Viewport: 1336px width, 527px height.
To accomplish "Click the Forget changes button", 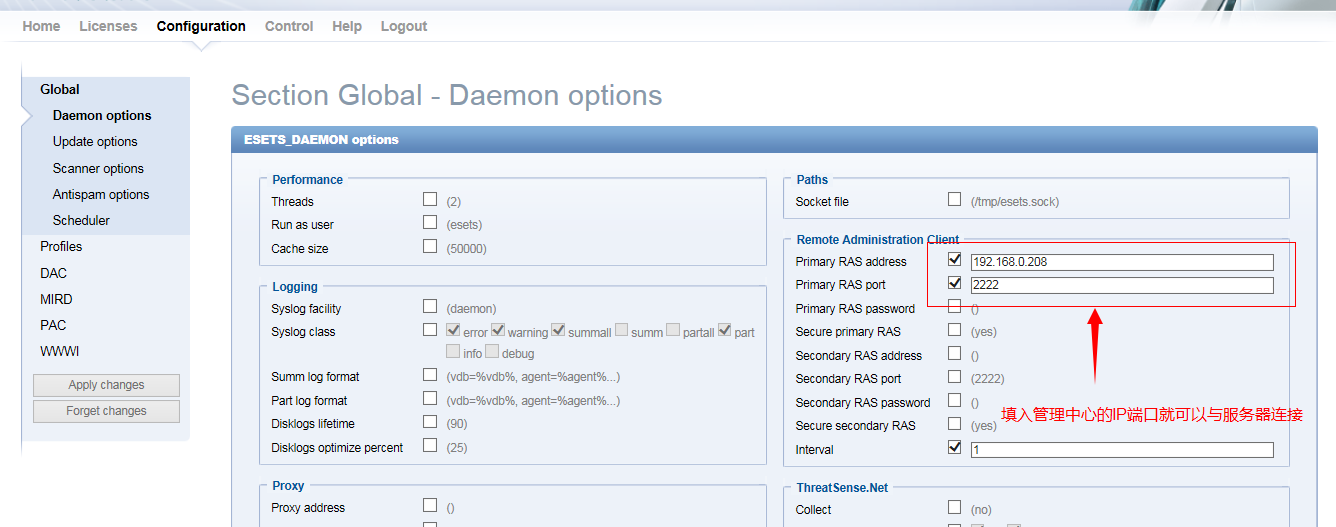I will [x=106, y=411].
